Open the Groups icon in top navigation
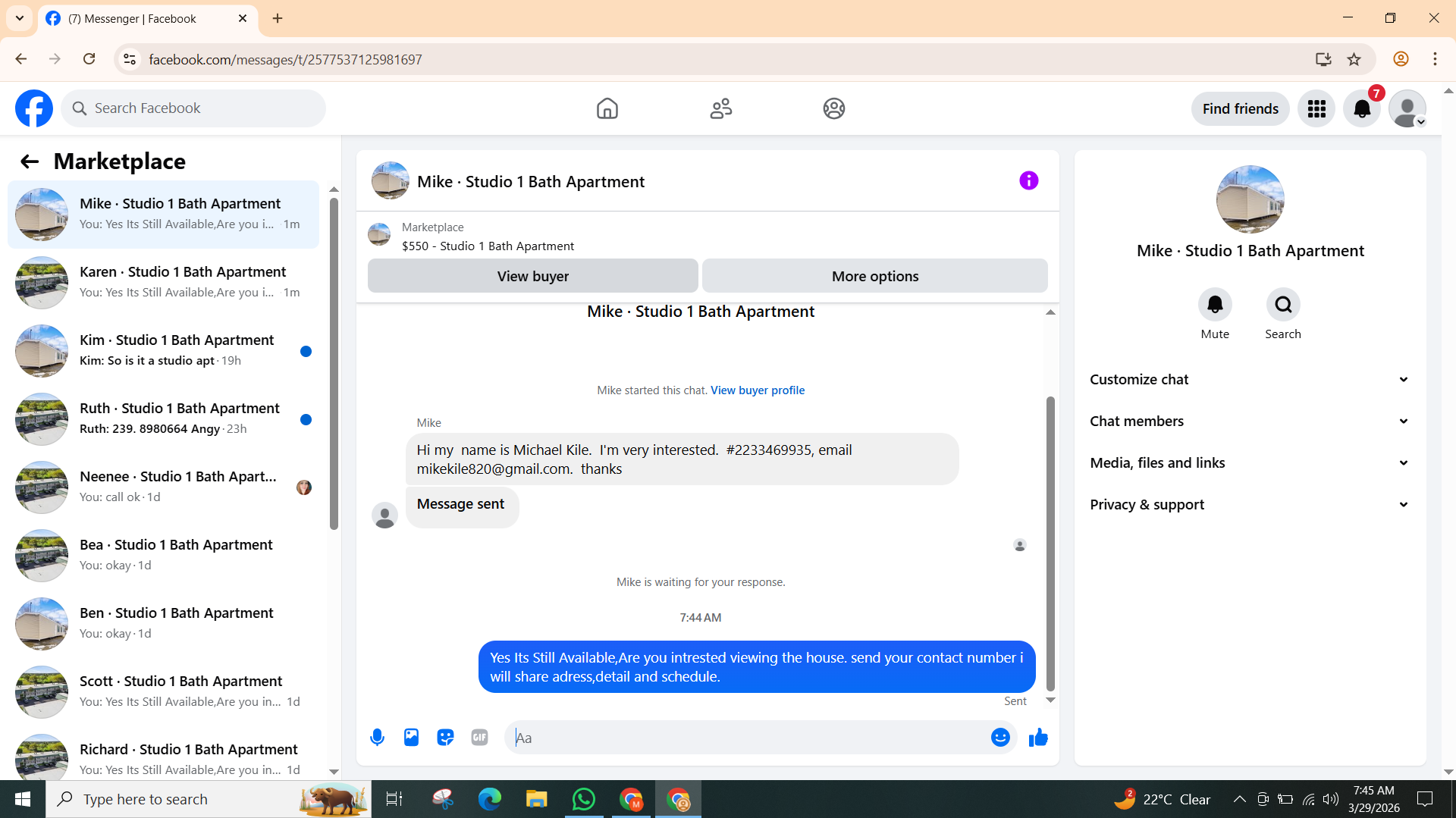 coord(834,108)
